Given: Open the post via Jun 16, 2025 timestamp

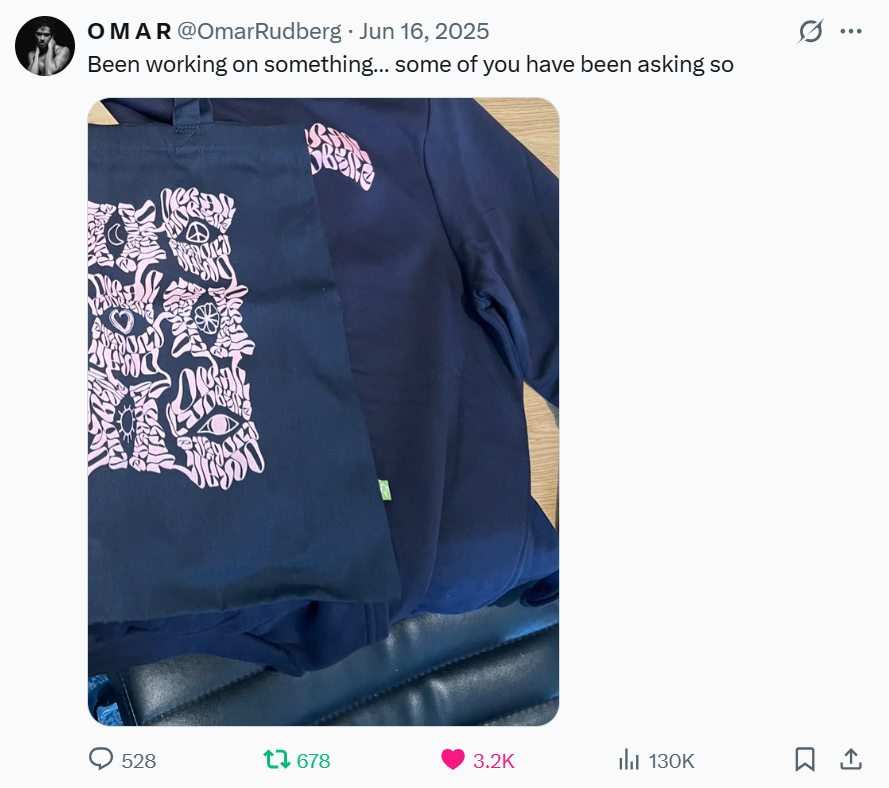Looking at the screenshot, I should tap(424, 31).
